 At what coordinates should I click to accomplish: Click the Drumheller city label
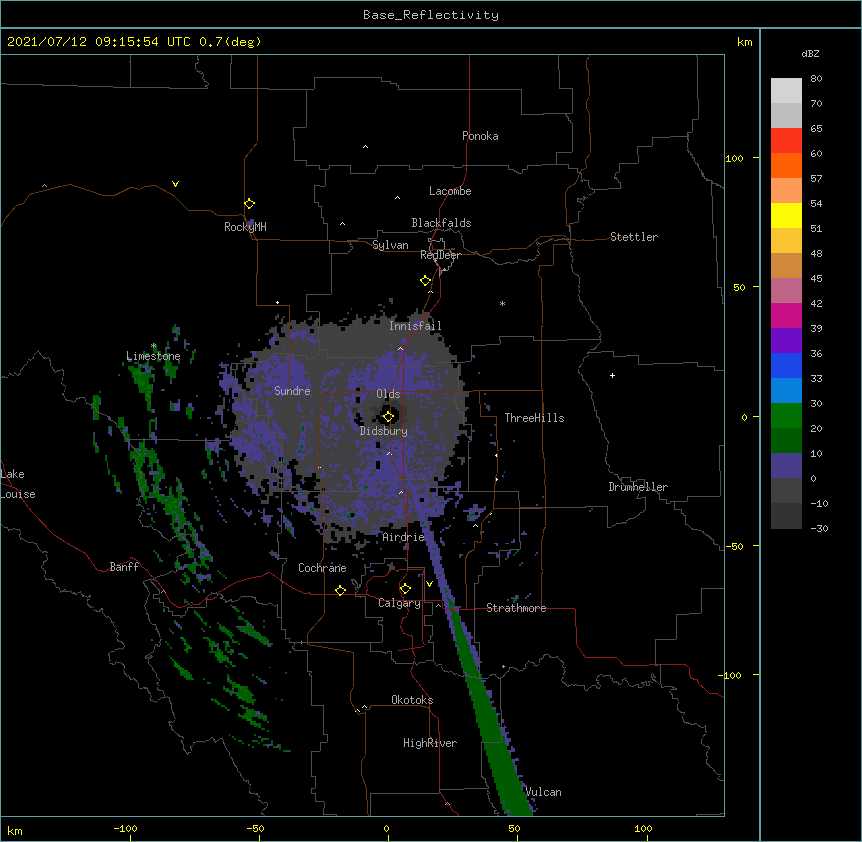638,487
